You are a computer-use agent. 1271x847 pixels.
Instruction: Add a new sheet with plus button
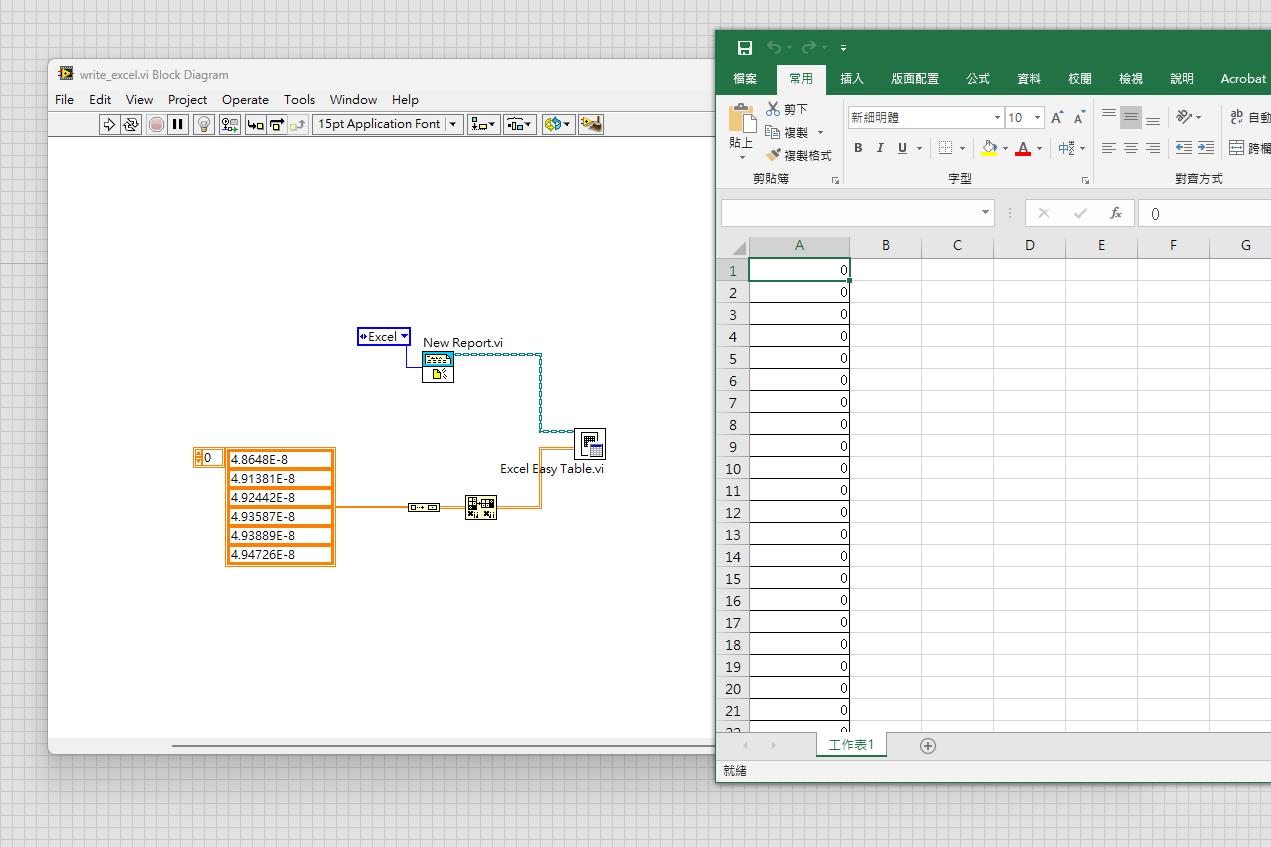coord(928,745)
